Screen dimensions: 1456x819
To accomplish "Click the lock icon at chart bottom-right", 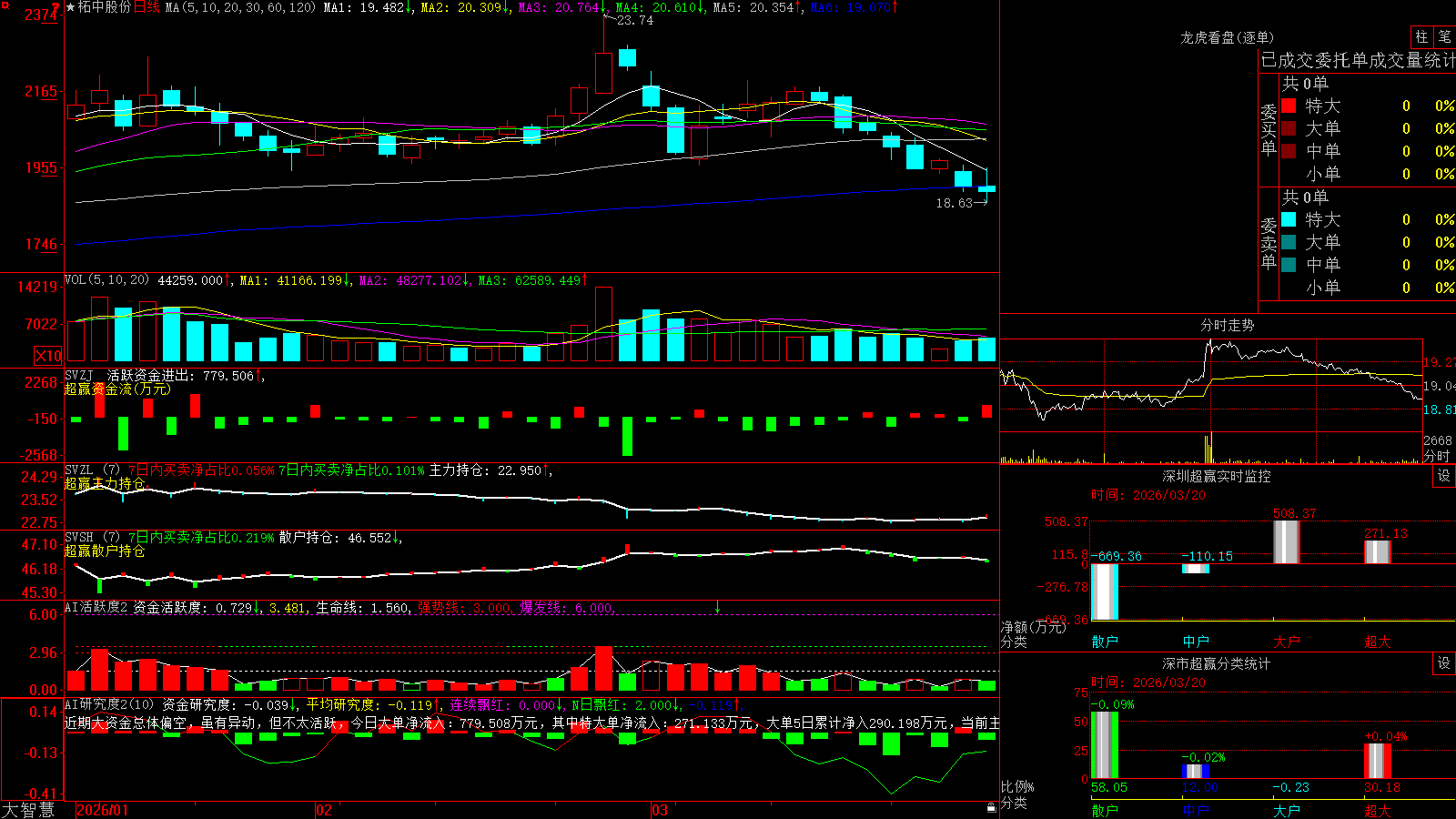I will tap(991, 808).
